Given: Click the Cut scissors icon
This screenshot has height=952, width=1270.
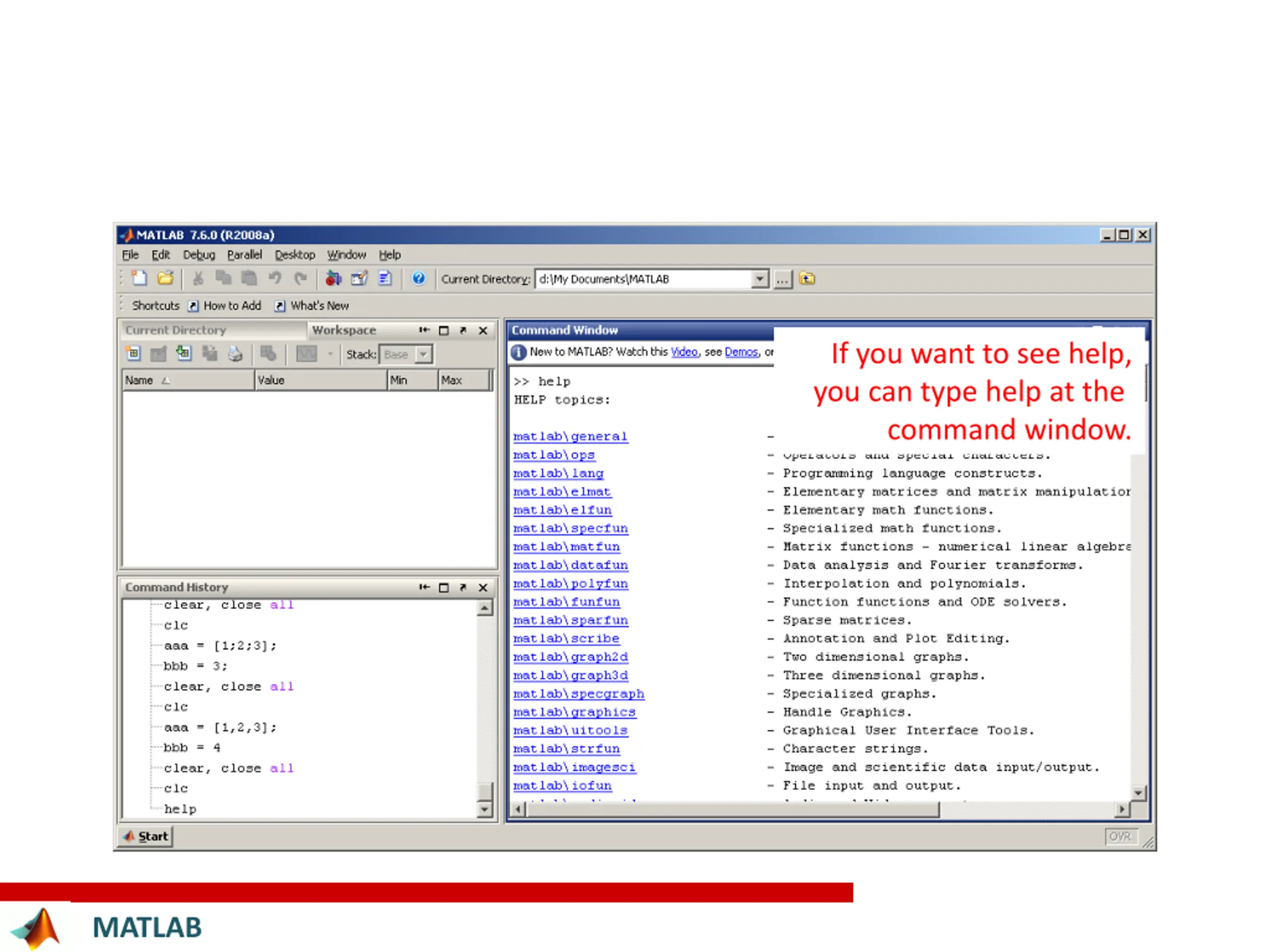Looking at the screenshot, I should 197,278.
